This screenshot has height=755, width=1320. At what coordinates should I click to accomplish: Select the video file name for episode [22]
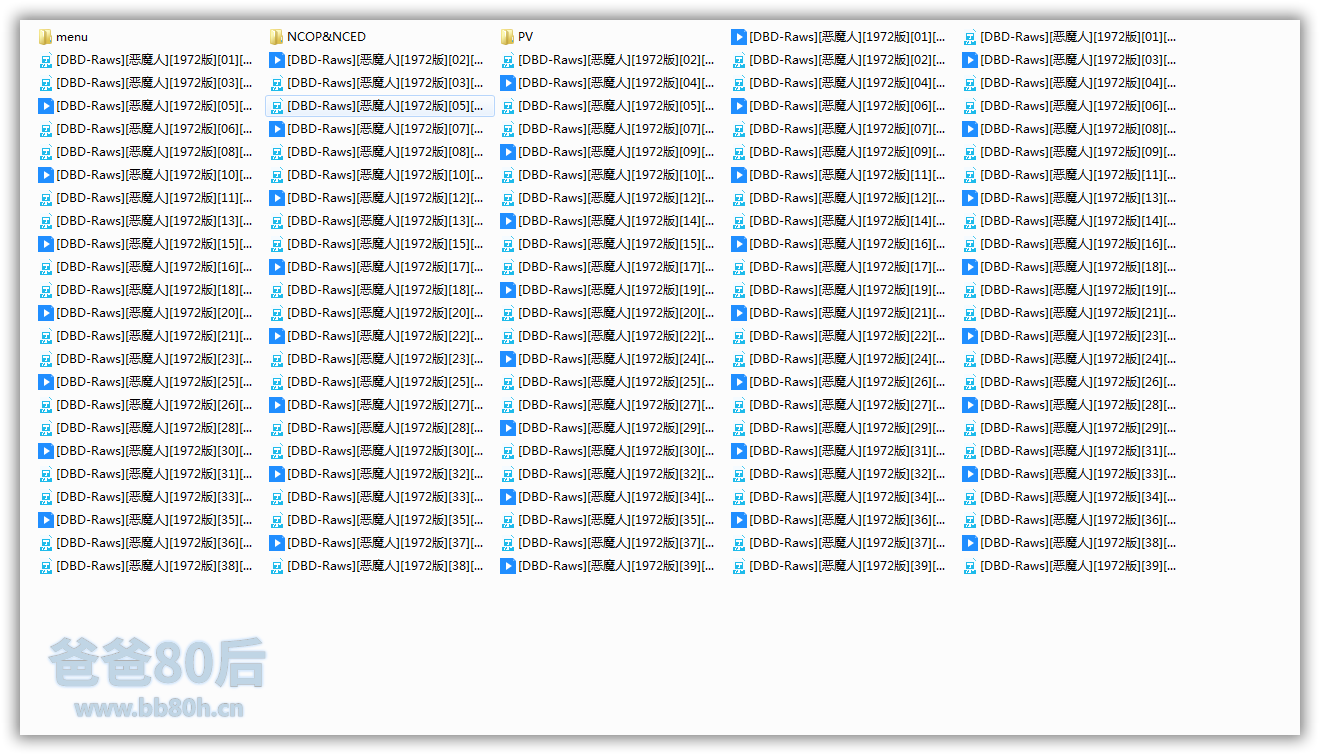click(385, 336)
